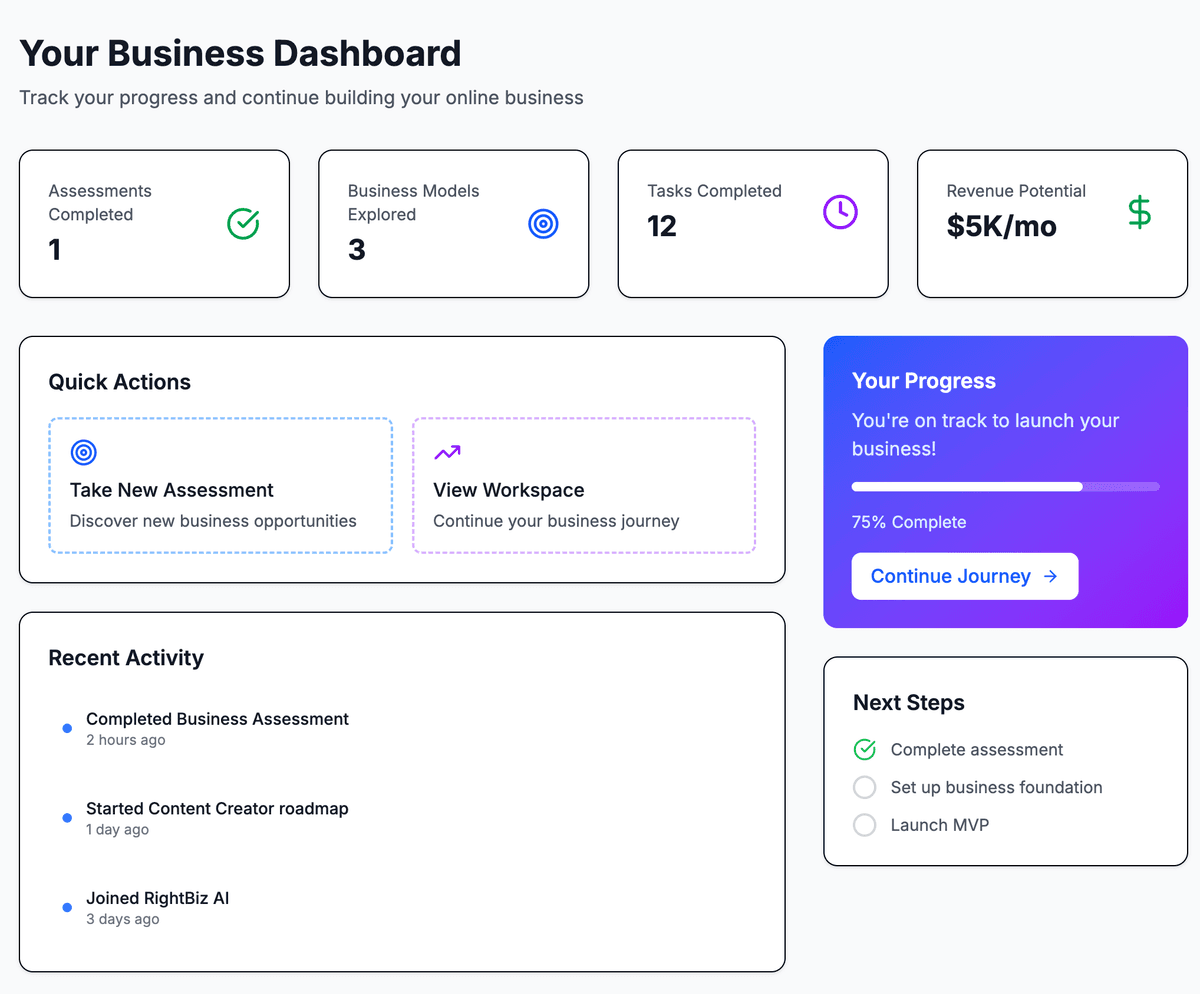Check the circle next to Set up business foundation

[x=864, y=787]
